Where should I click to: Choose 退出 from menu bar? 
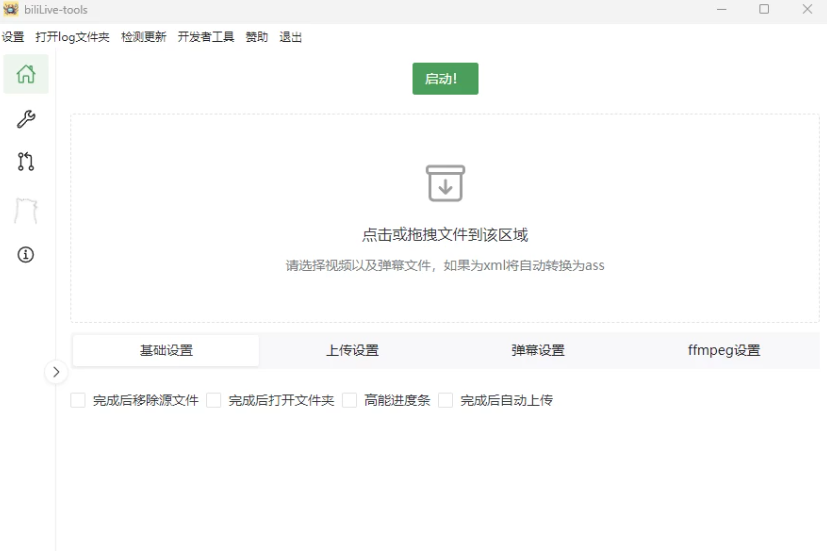(291, 37)
